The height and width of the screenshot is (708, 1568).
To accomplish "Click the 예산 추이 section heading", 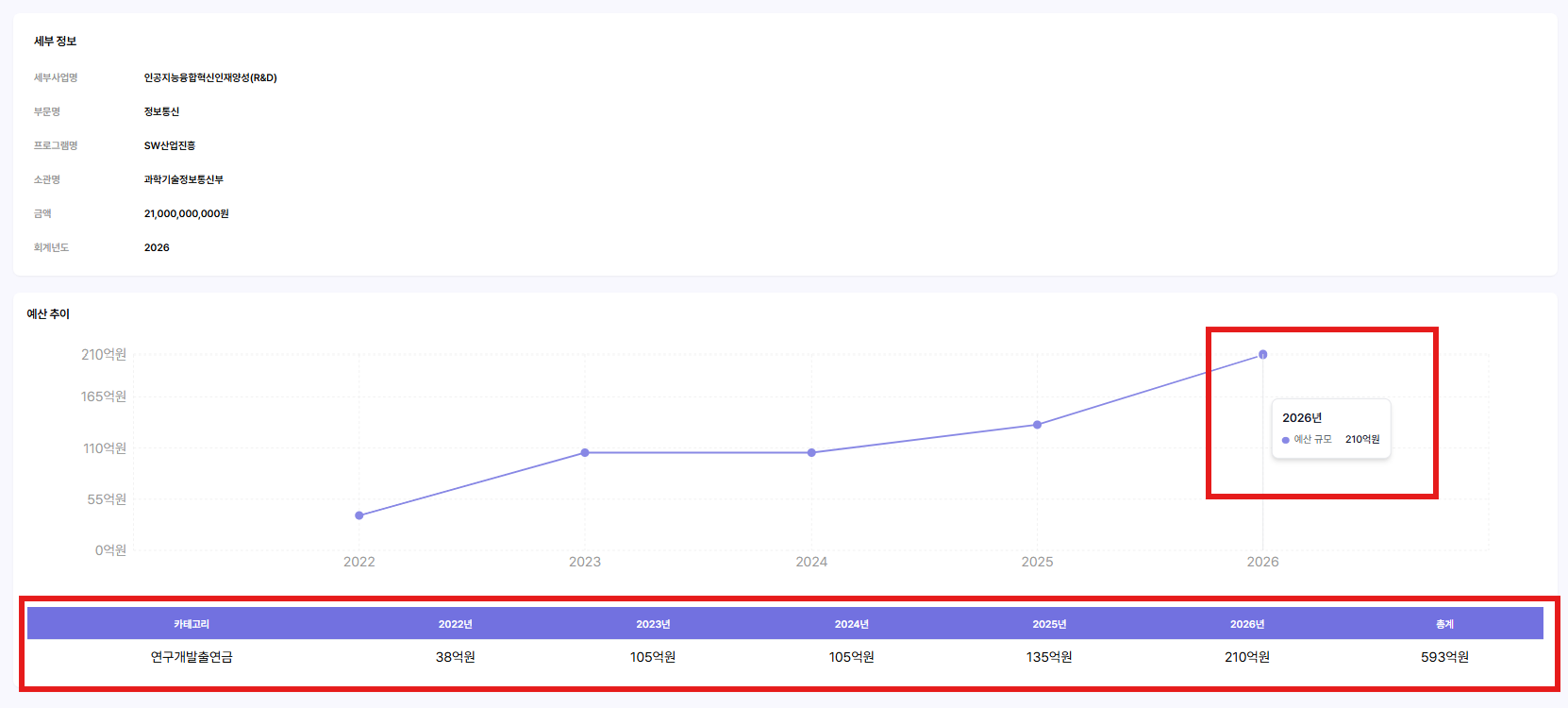I will (48, 314).
